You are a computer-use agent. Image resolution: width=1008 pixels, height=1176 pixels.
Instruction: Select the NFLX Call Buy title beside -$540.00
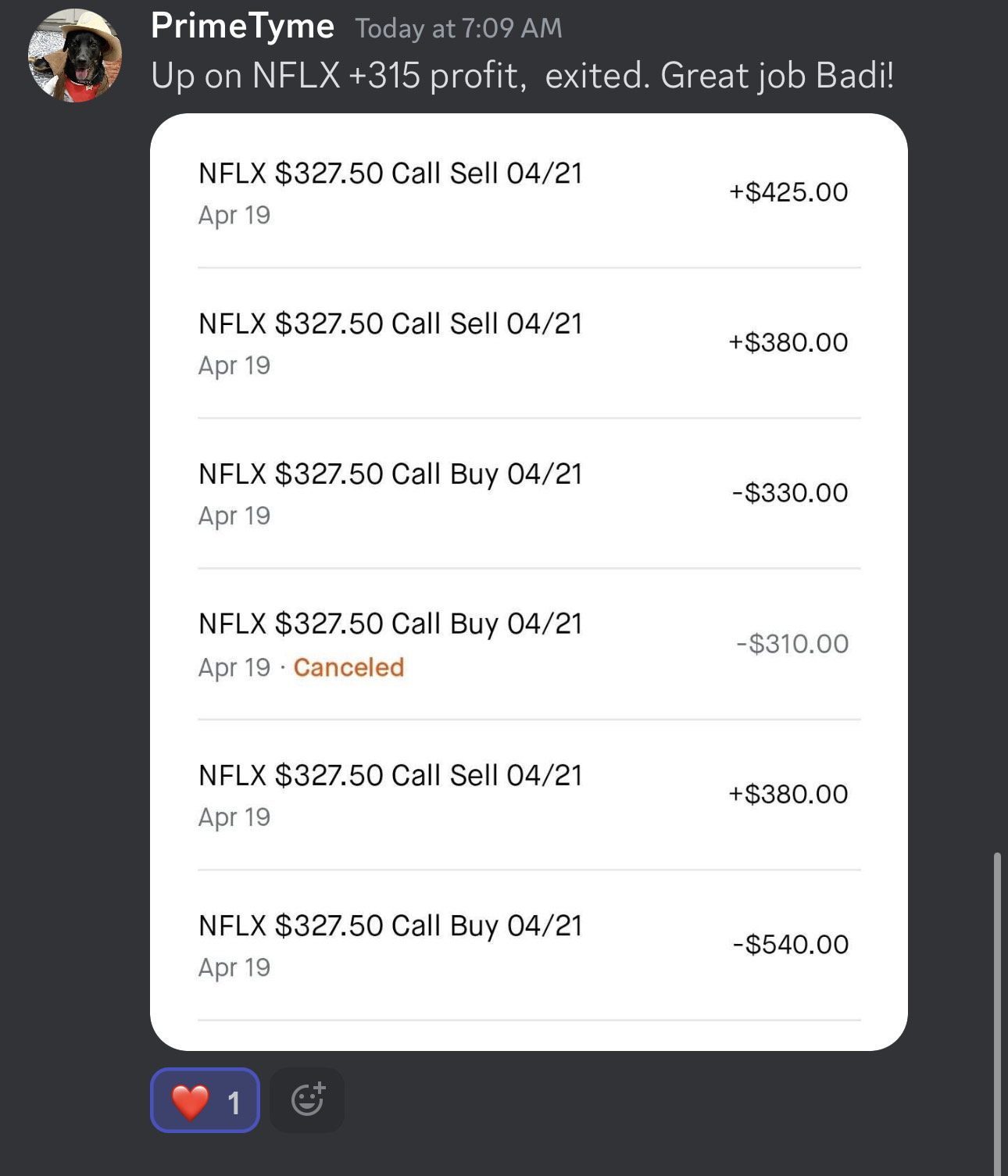tap(390, 926)
